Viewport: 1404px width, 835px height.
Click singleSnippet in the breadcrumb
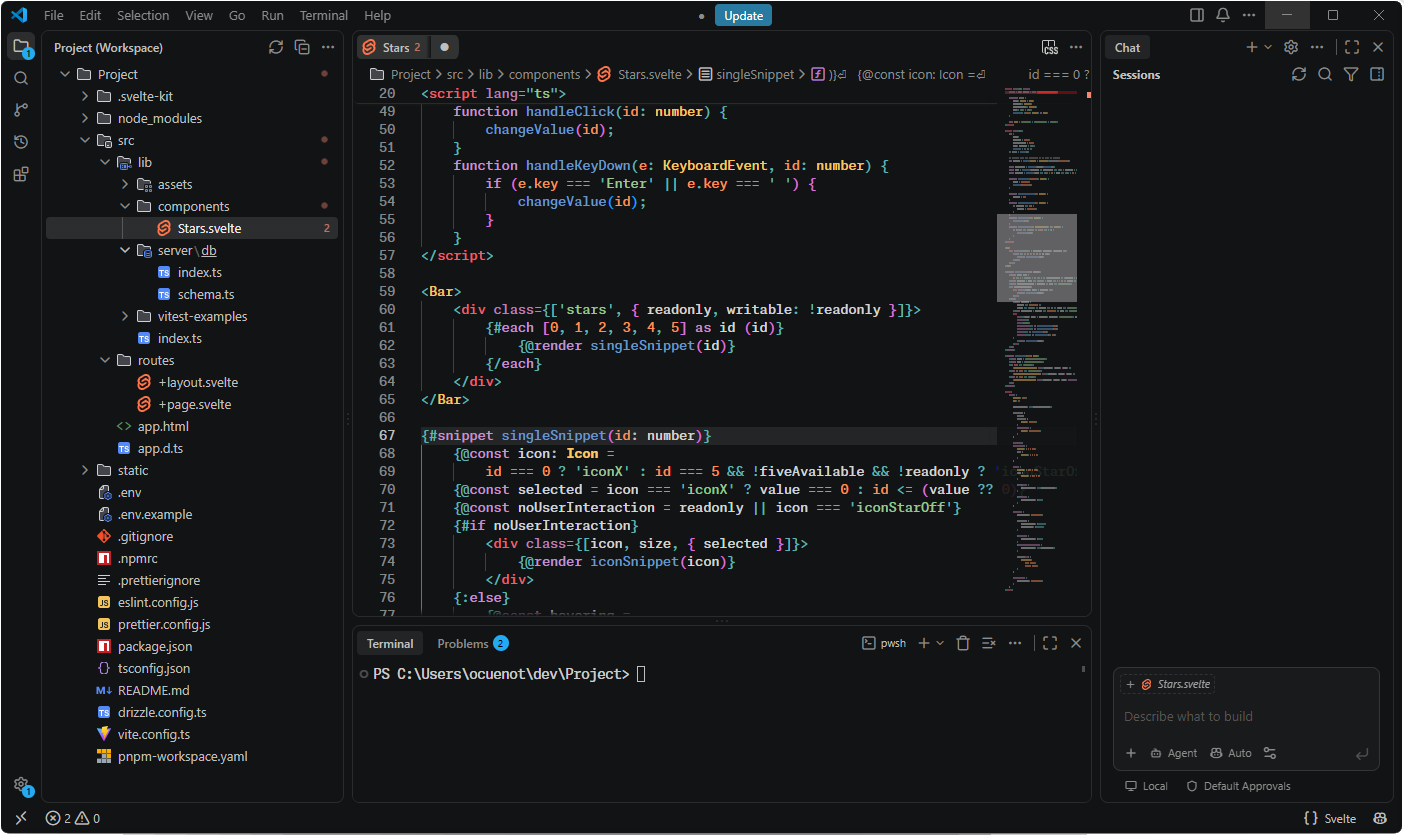point(755,74)
